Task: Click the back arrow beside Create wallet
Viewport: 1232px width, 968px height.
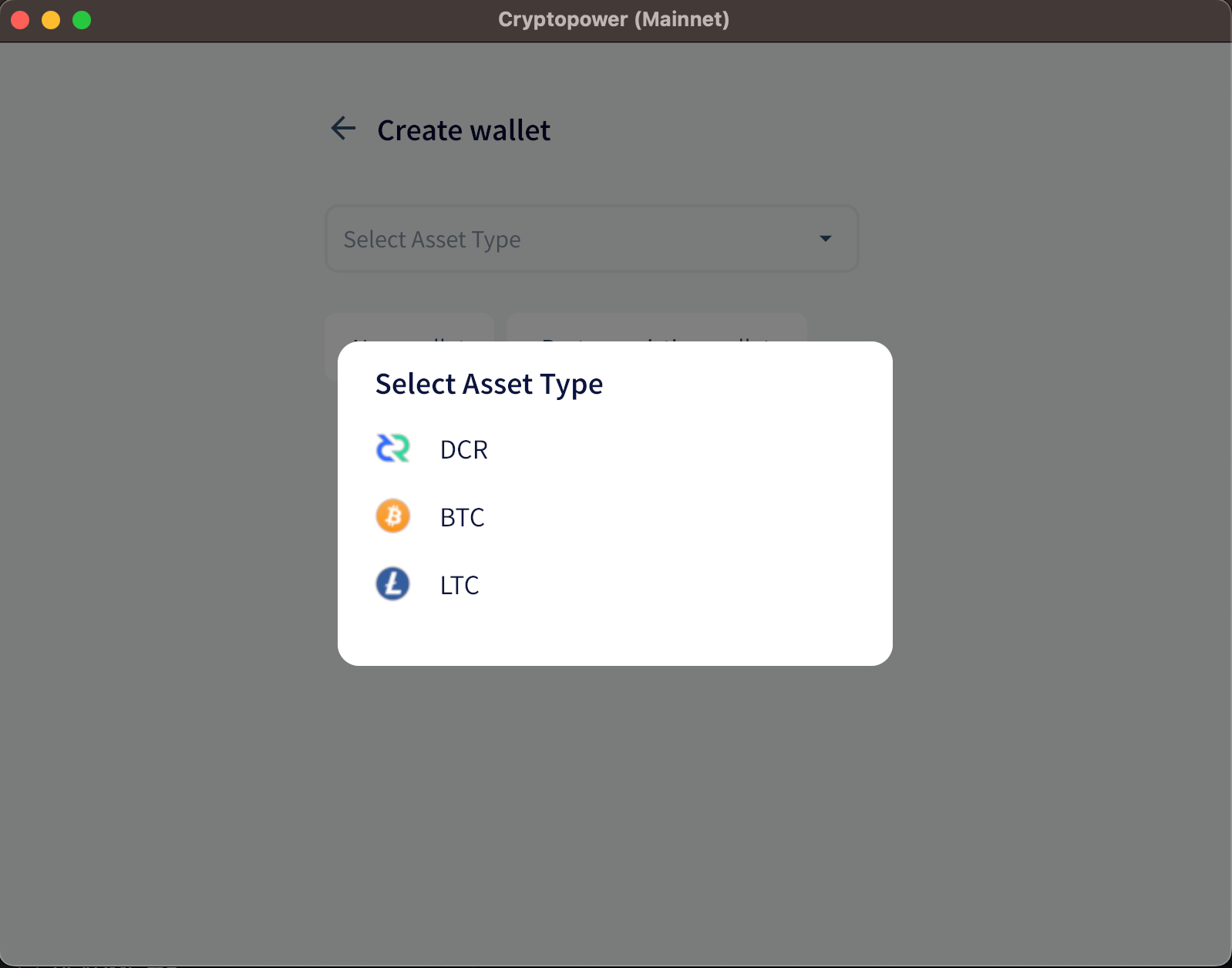Action: pyautogui.click(x=343, y=129)
